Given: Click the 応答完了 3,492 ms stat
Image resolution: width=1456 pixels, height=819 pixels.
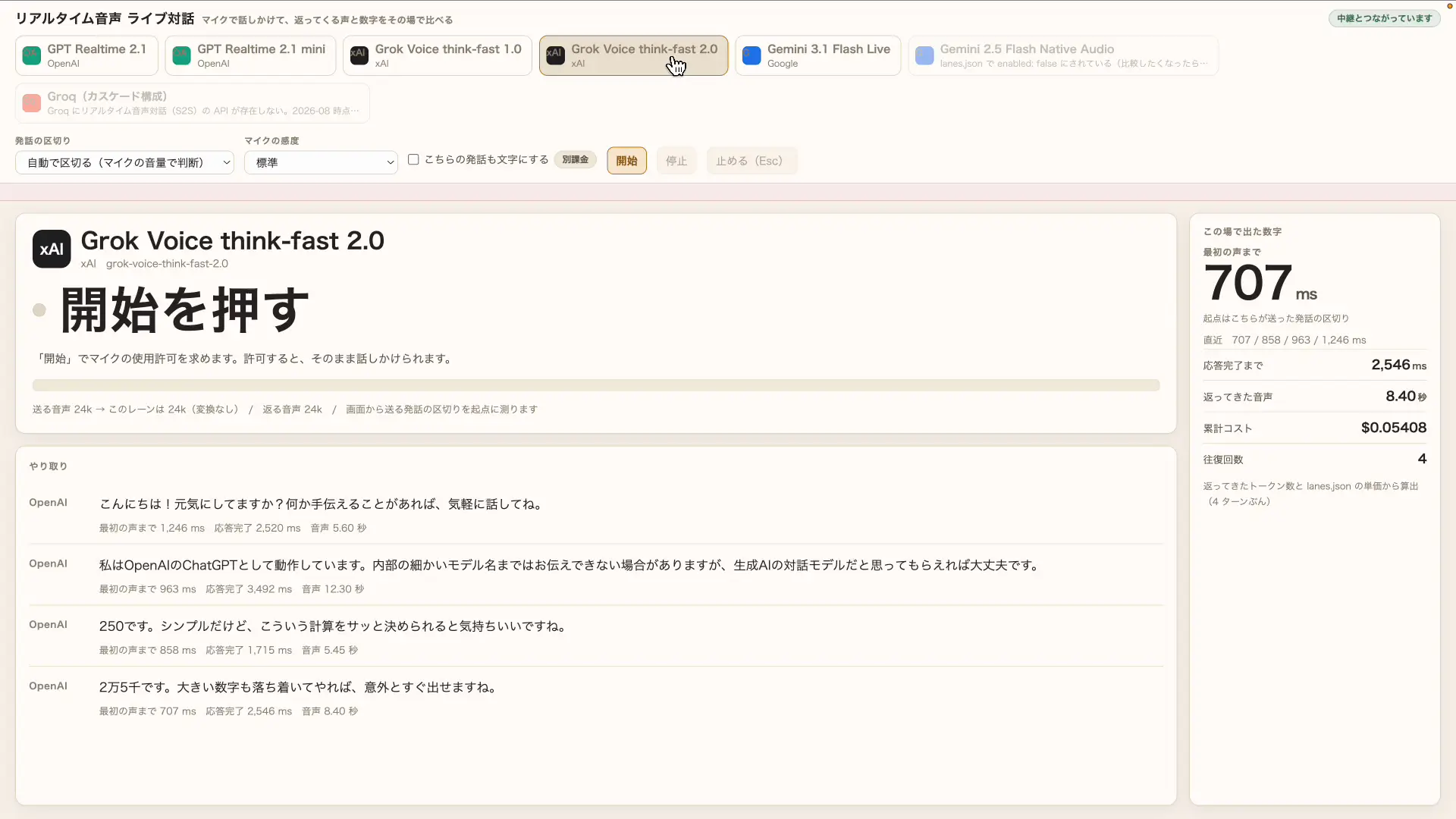Looking at the screenshot, I should click(x=249, y=589).
